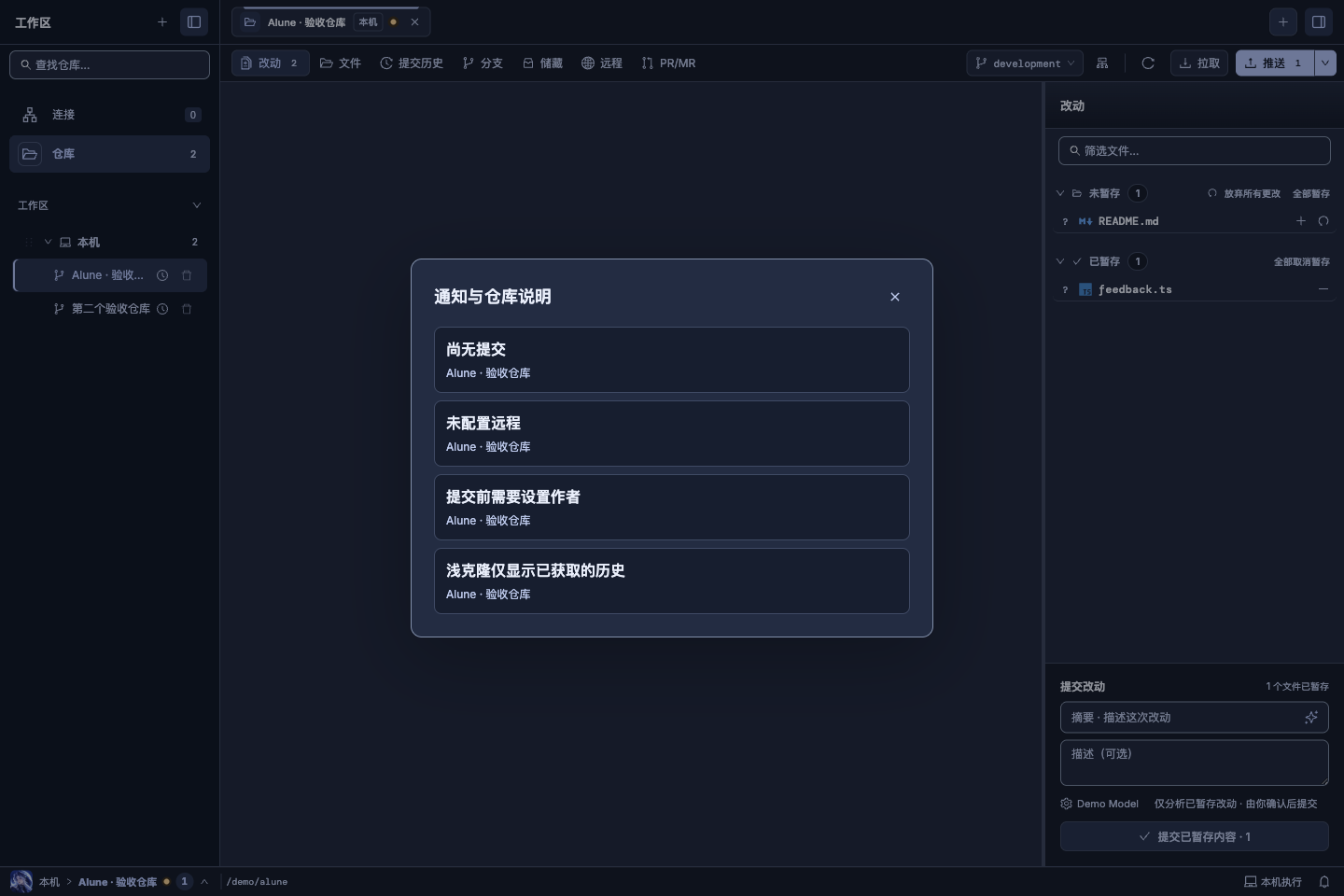Close the 通知与仓库说明 dialog
The image size is (1344, 896).
pos(895,297)
